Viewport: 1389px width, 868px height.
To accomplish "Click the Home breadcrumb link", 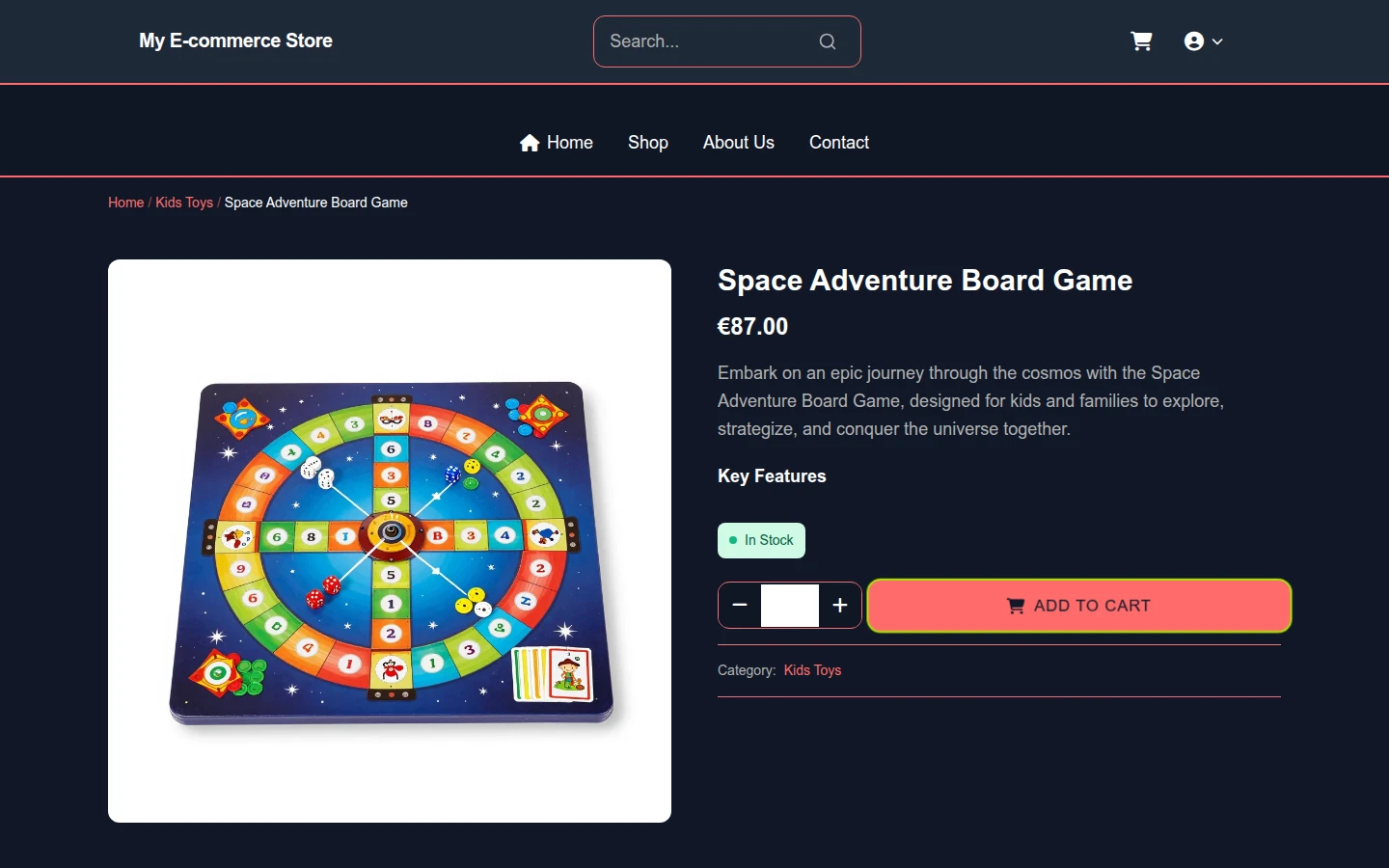I will [126, 203].
